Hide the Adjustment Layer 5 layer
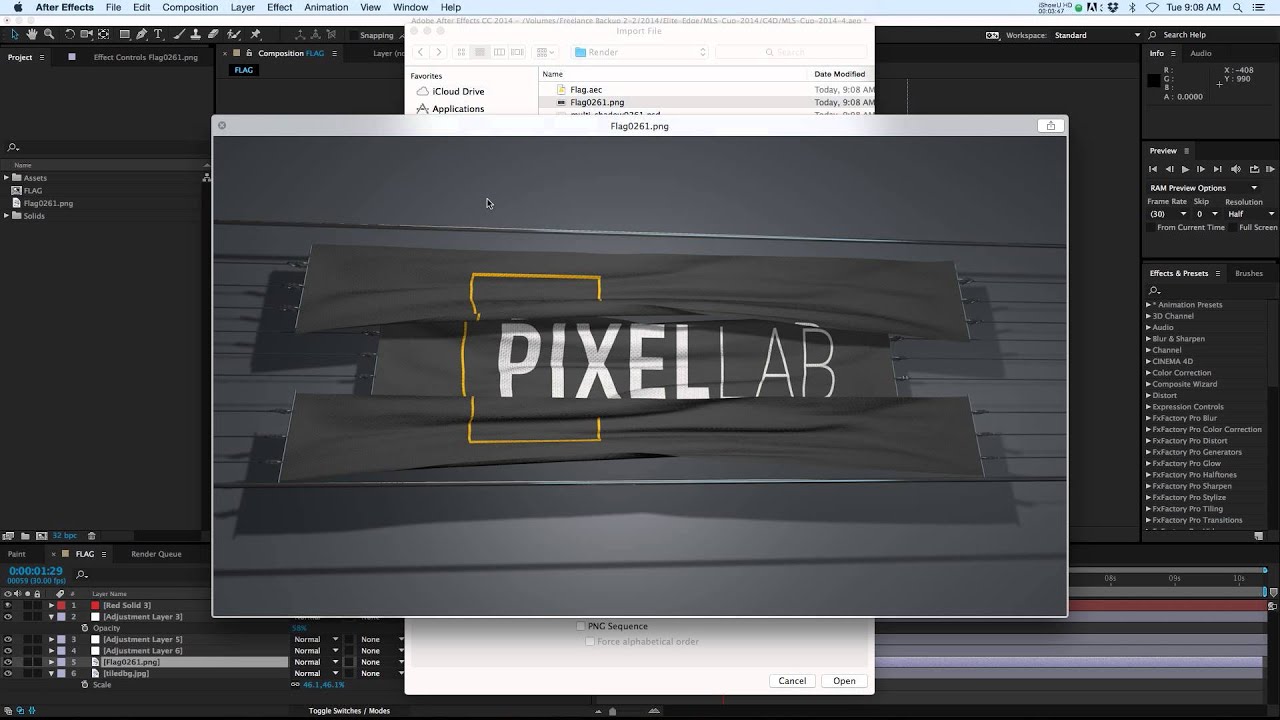The height and width of the screenshot is (720, 1280). coord(8,639)
